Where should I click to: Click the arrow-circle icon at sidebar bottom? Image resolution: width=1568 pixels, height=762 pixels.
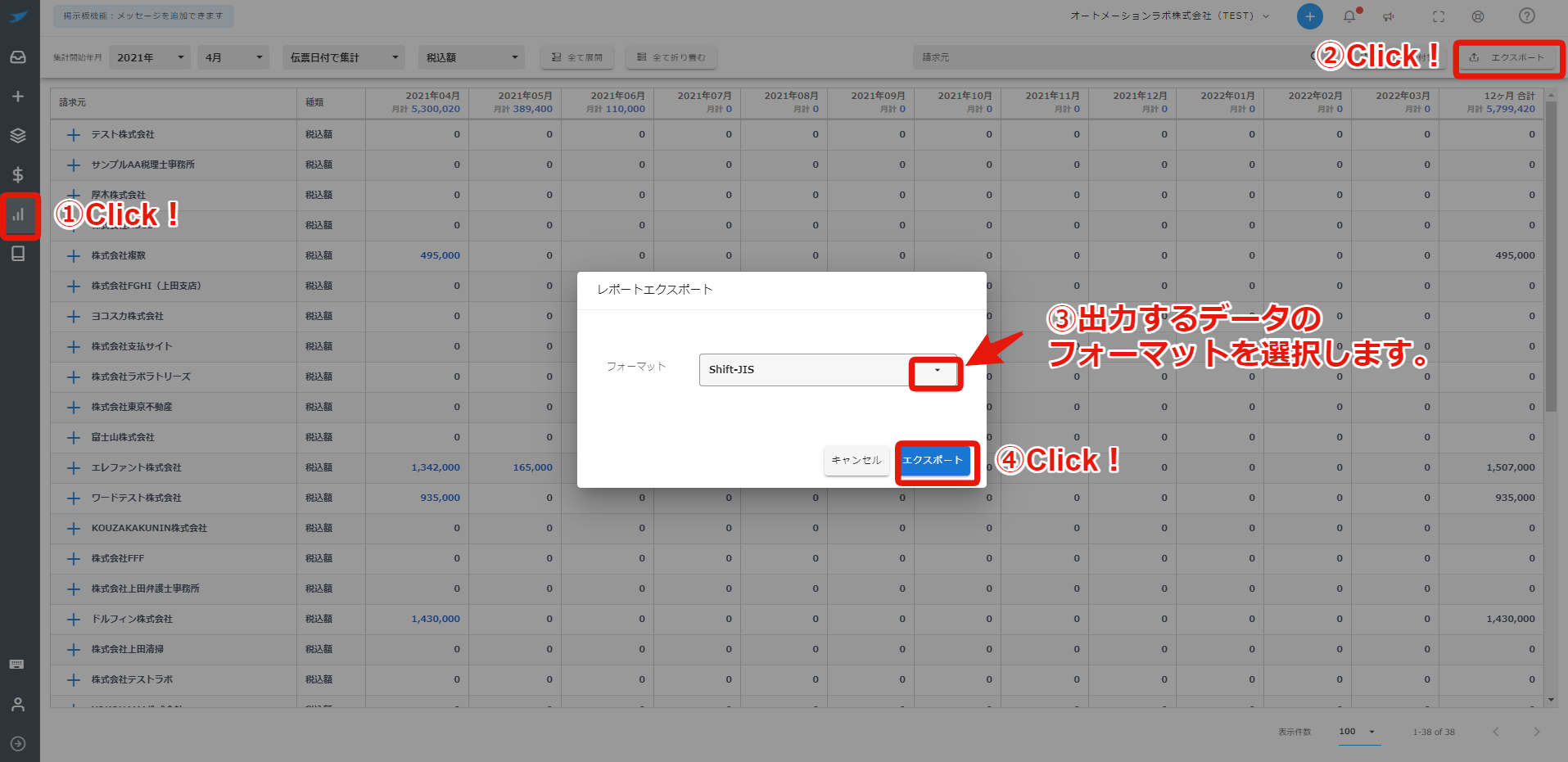pyautogui.click(x=18, y=743)
